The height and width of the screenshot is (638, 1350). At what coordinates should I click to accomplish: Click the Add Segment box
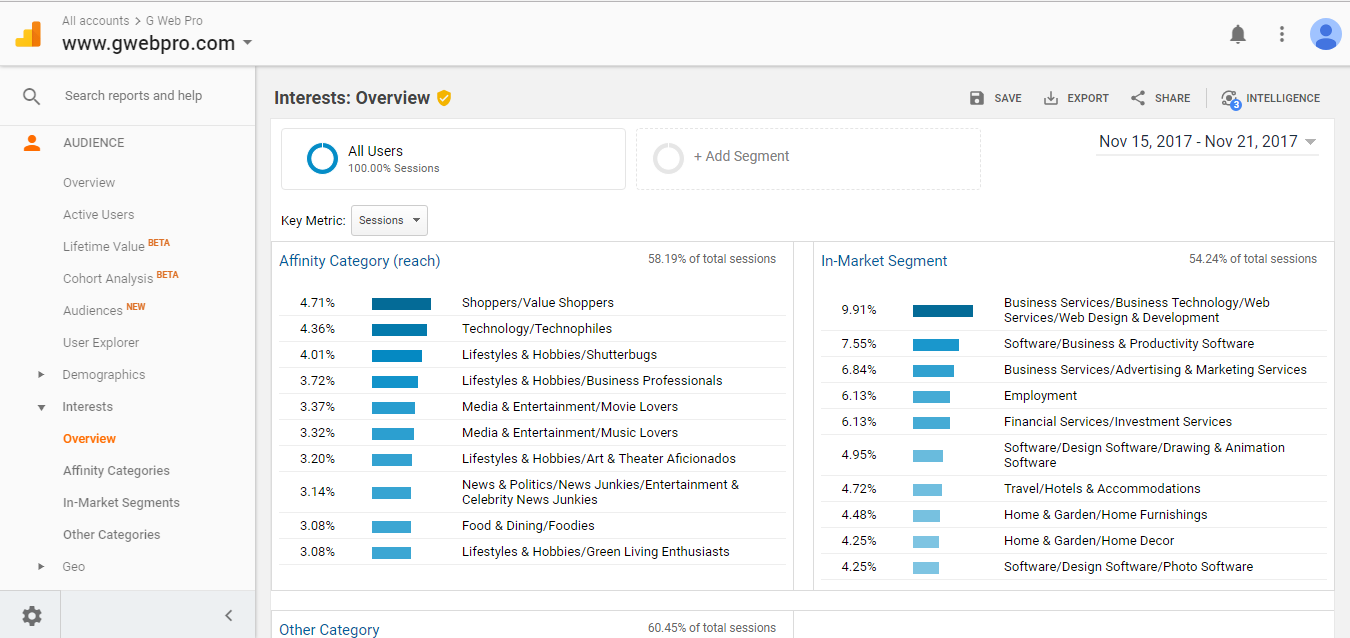point(808,158)
